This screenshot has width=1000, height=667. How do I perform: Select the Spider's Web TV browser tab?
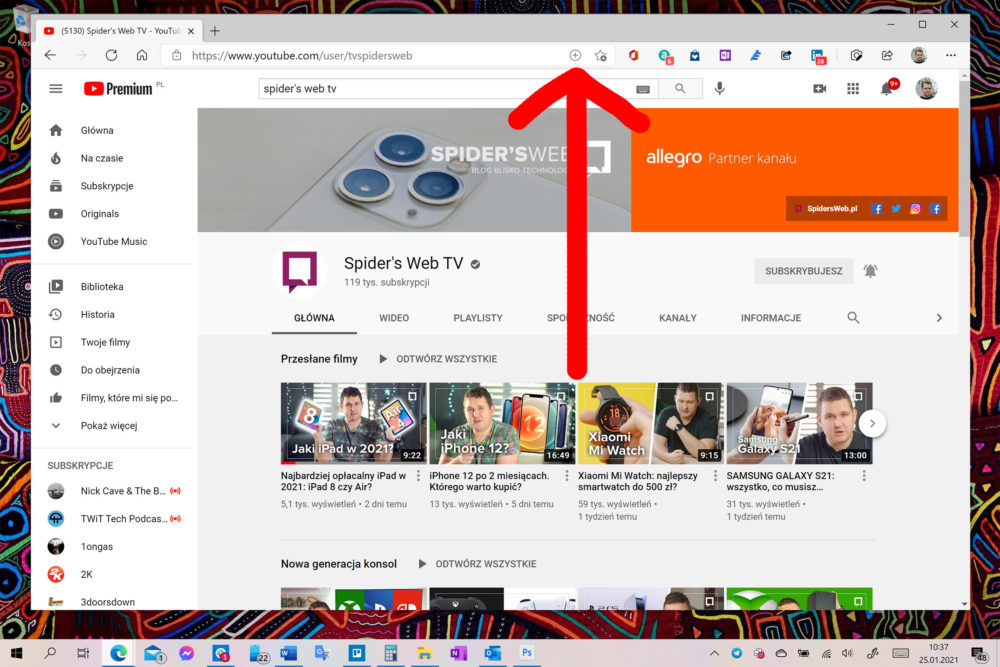tap(119, 31)
